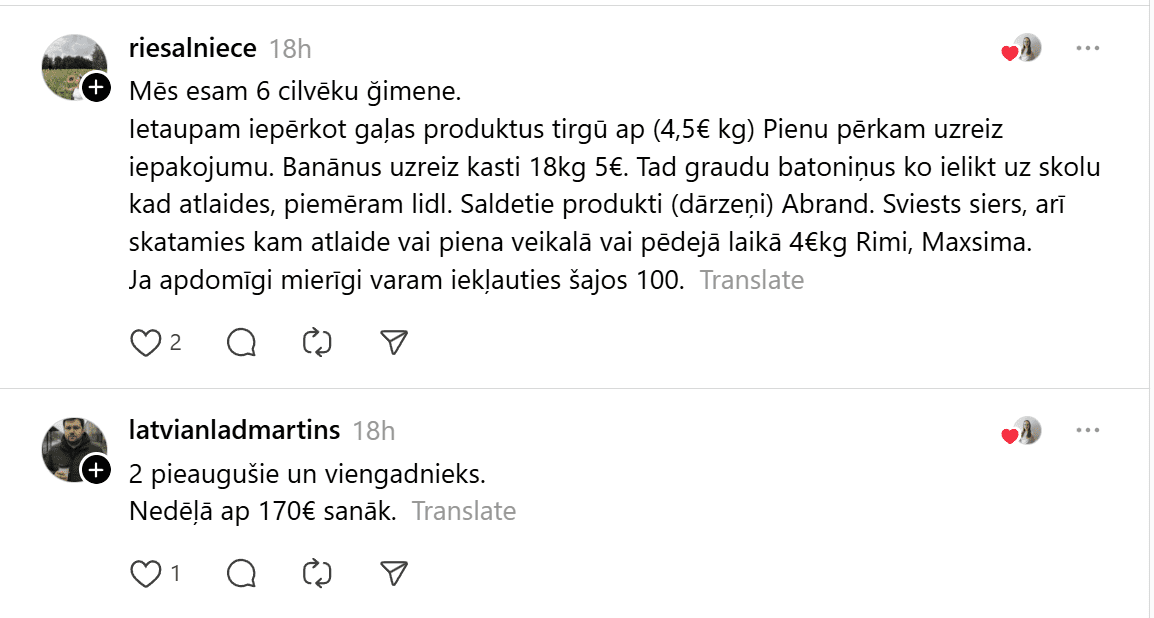Open more options for riesalniece's comment

coord(1088,48)
